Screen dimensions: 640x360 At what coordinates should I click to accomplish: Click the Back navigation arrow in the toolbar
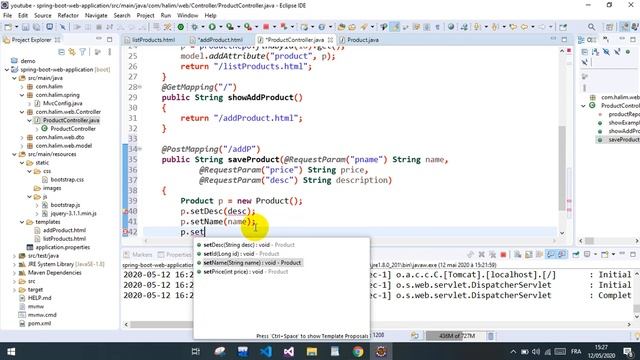click(524, 27)
